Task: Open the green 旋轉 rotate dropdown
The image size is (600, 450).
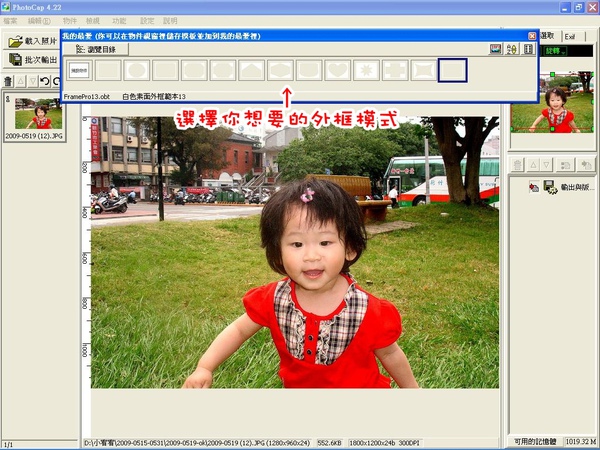Action: pos(554,51)
